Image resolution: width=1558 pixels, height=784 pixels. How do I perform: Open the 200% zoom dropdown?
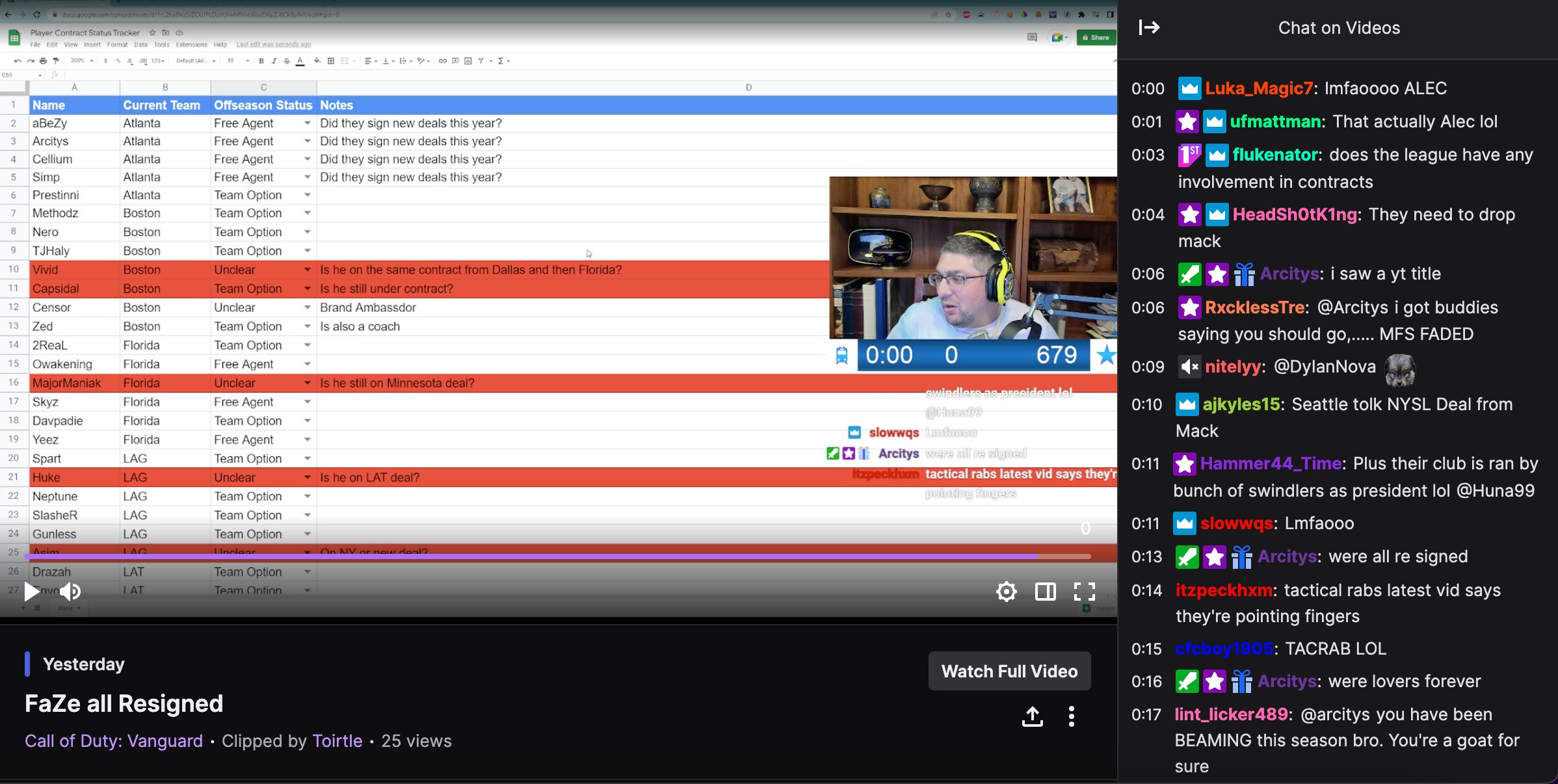[82, 61]
